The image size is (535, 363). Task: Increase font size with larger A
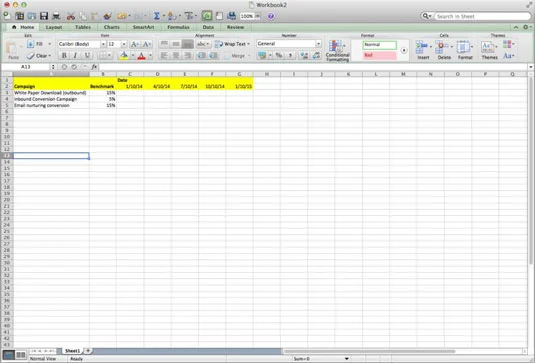coord(135,44)
